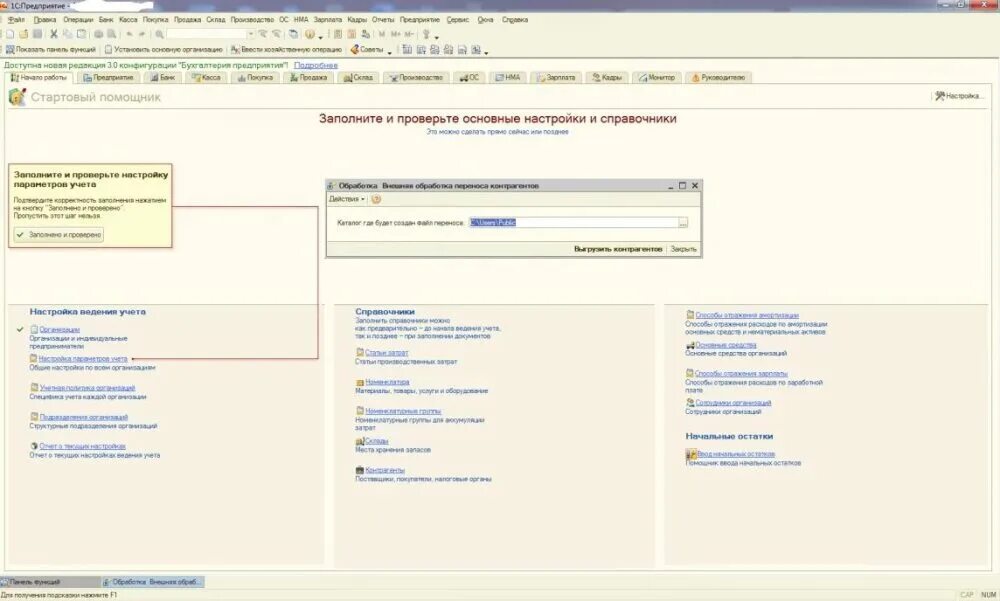Click the Paste clipboard icon
1000x601 pixels.
[x=82, y=34]
